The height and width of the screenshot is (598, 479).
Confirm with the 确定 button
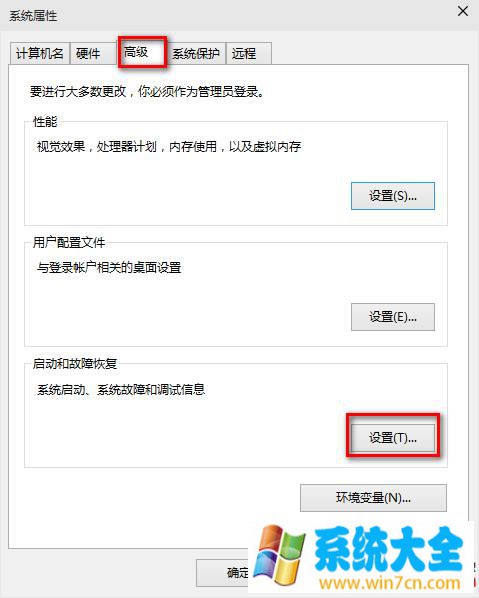[222, 573]
